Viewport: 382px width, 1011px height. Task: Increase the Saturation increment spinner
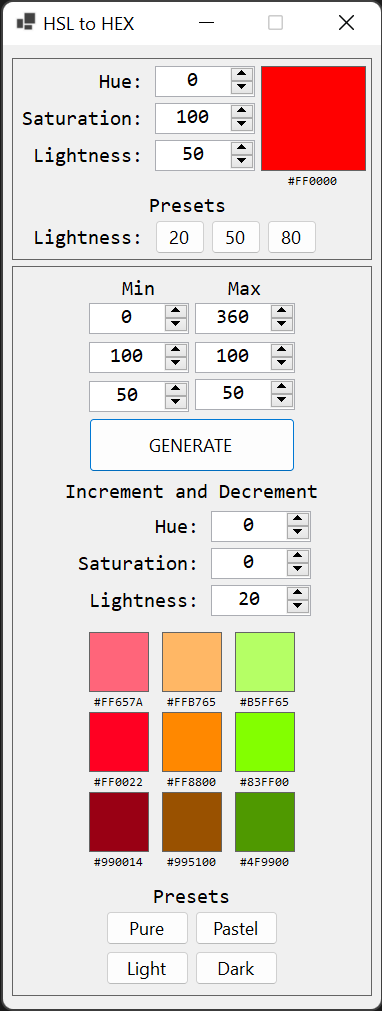(298, 556)
